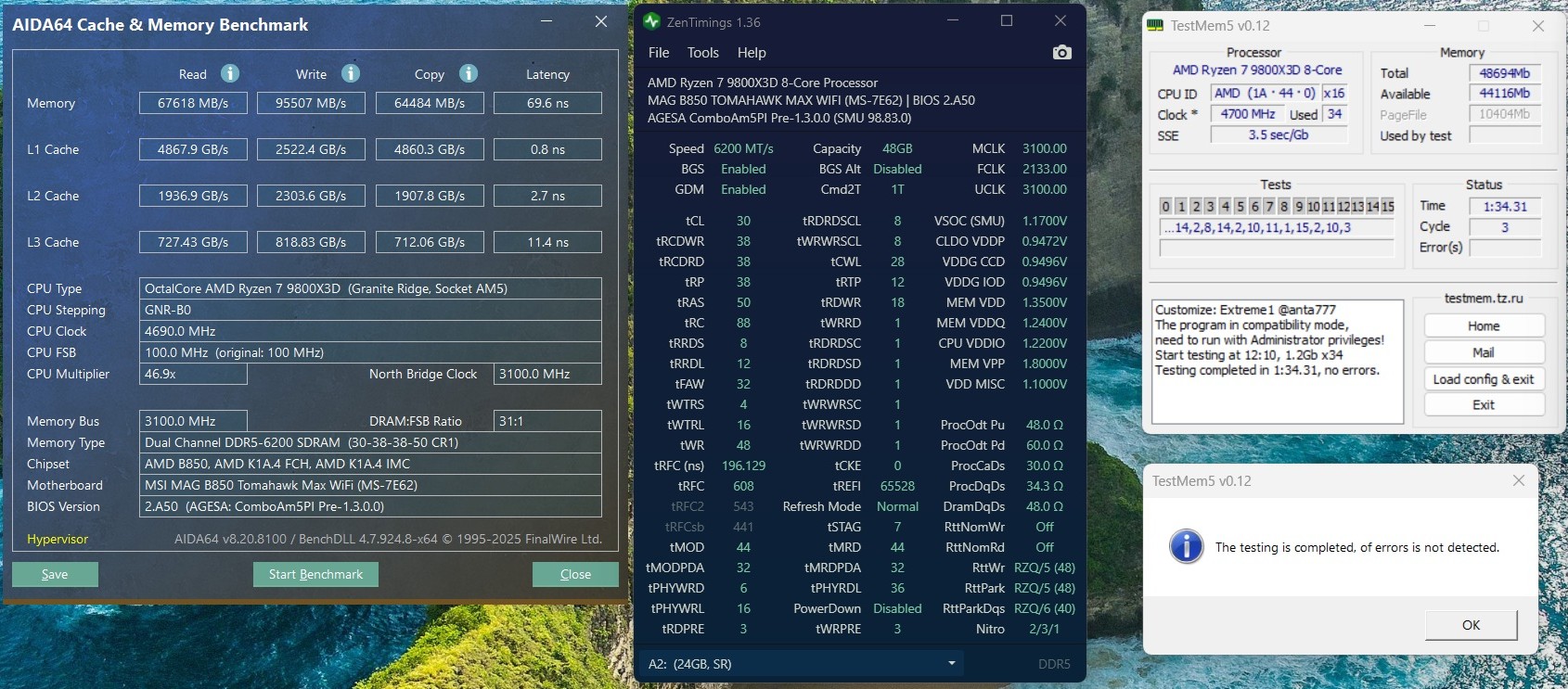Click the test sequence field in TestMem5
Screen dimensions: 1568x689
(1277, 227)
